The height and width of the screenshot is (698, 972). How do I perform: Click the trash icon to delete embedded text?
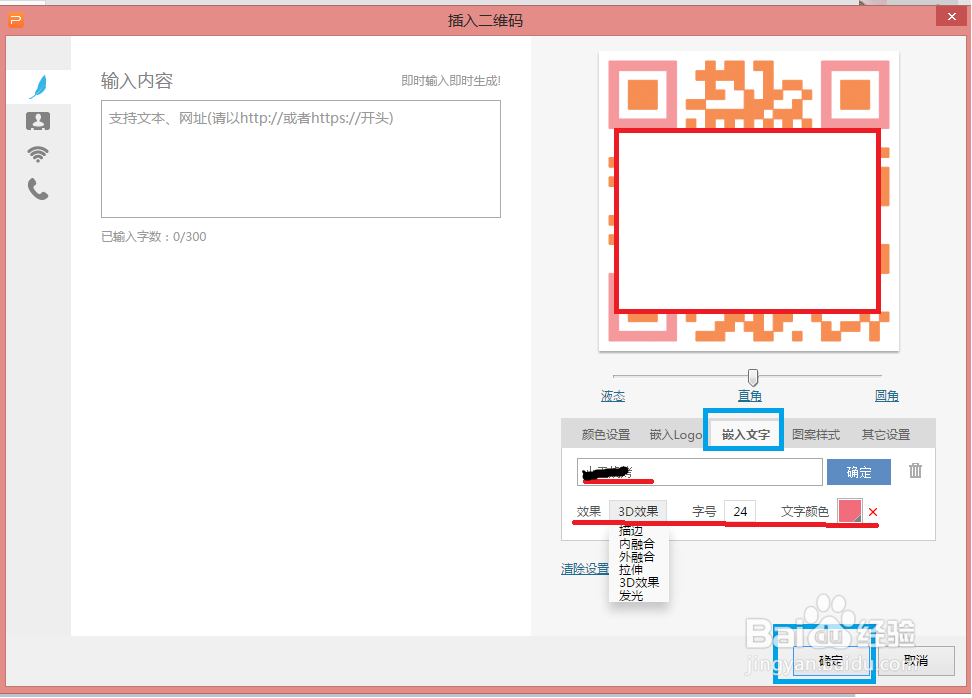point(915,470)
